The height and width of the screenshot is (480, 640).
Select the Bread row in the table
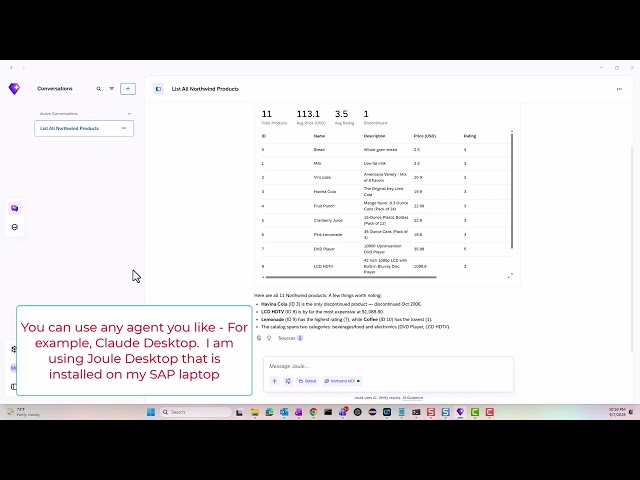pos(386,150)
